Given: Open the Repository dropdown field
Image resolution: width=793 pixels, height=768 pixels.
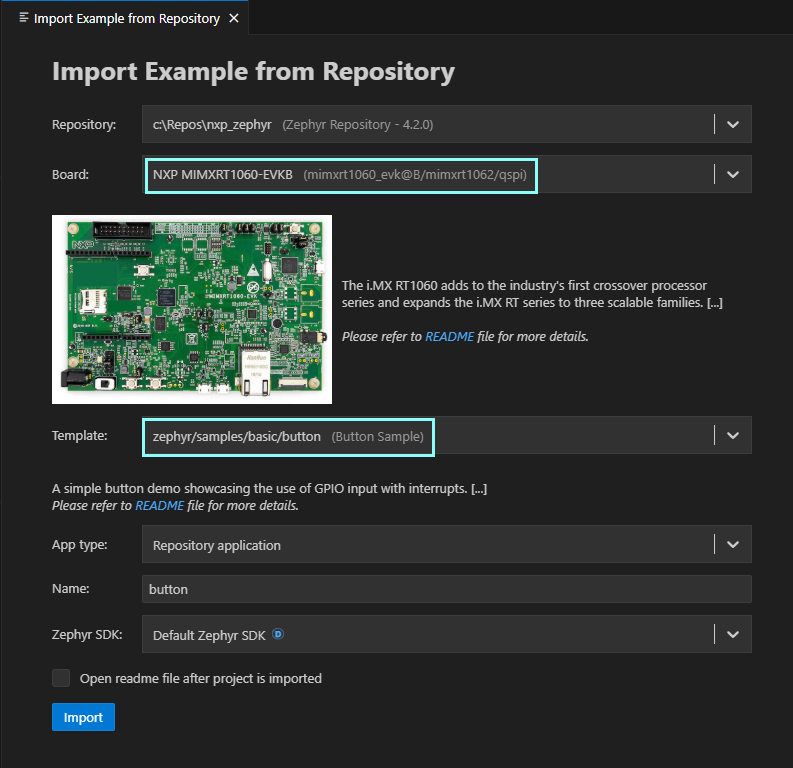Looking at the screenshot, I should [x=447, y=124].
